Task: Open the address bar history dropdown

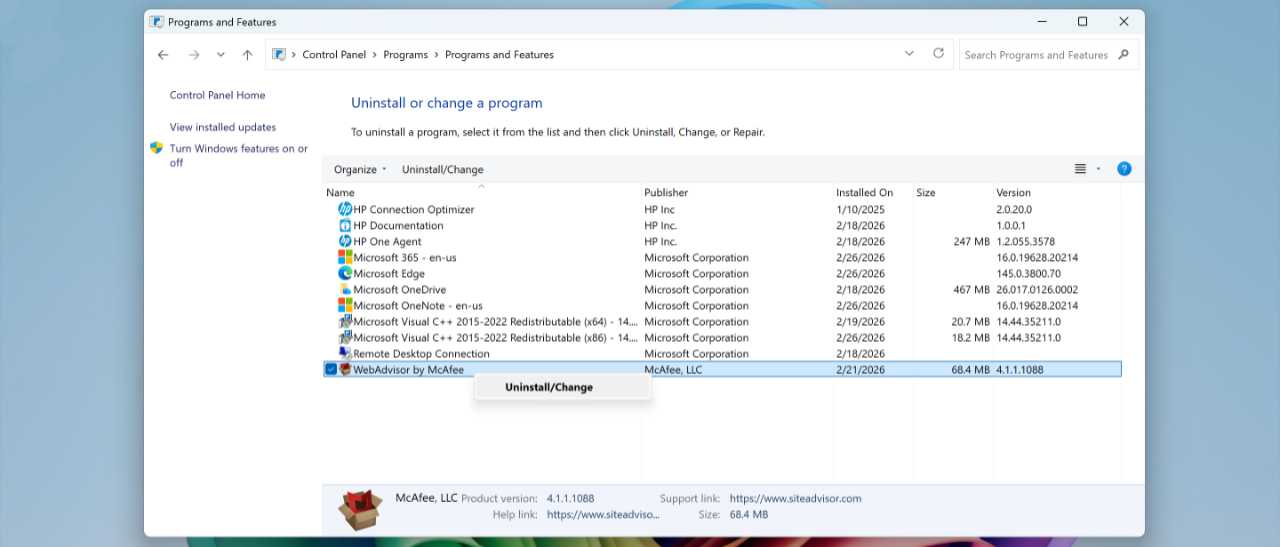Action: coord(909,54)
